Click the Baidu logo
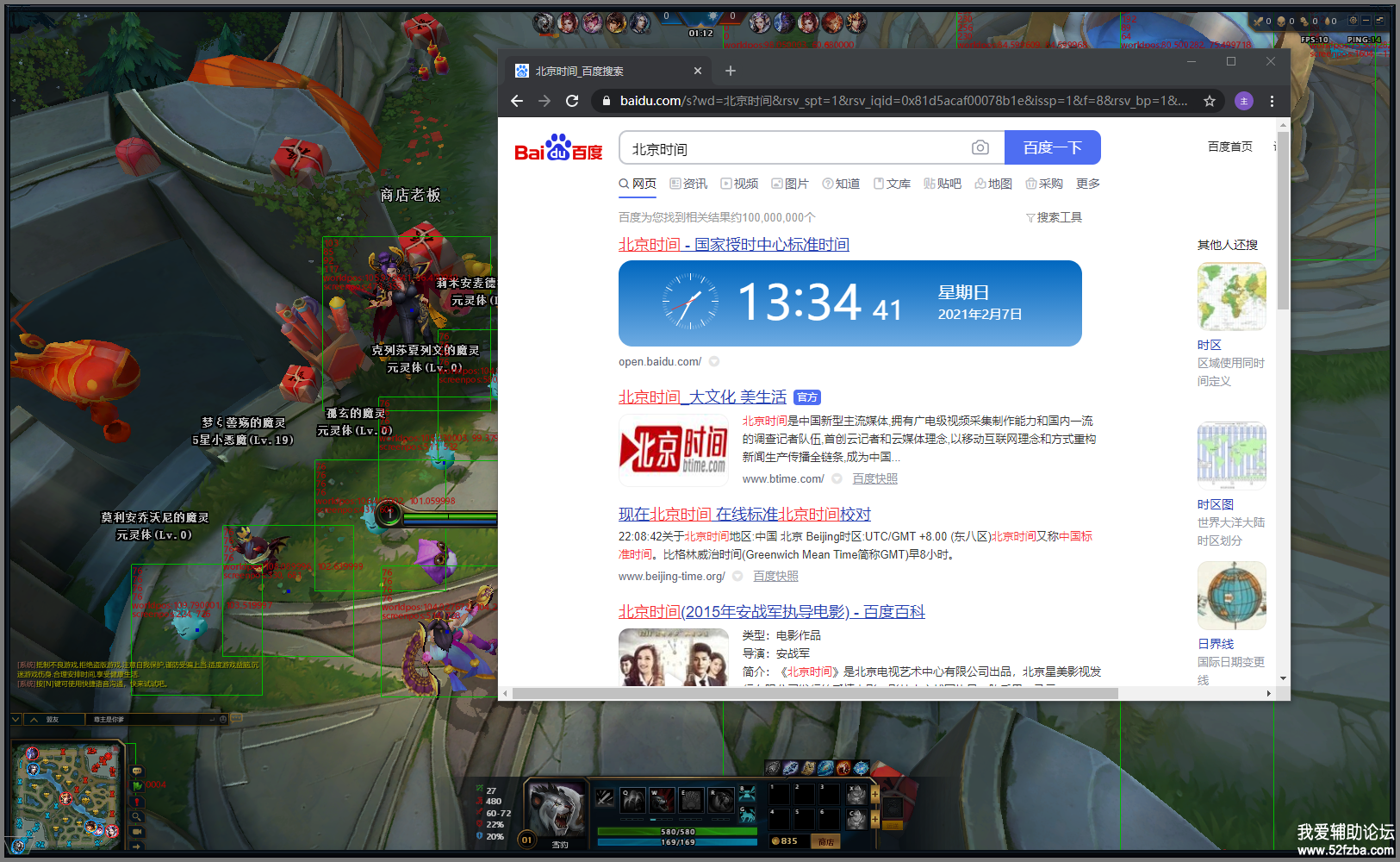 558,147
